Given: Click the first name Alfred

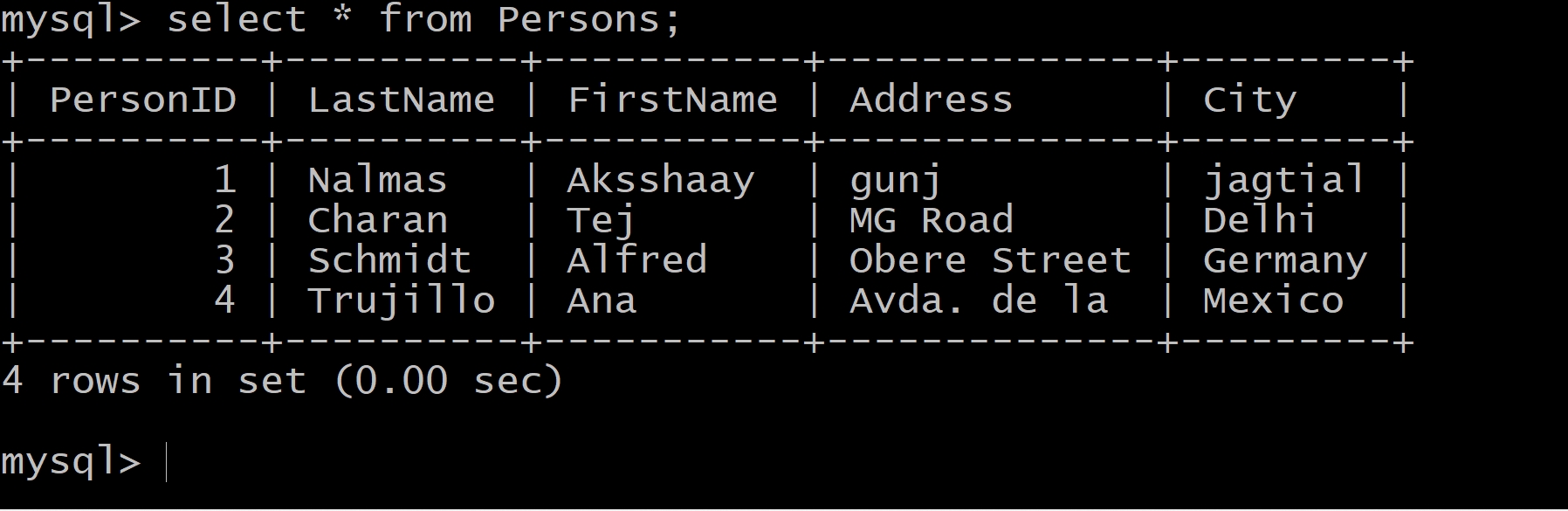Looking at the screenshot, I should [x=636, y=260].
